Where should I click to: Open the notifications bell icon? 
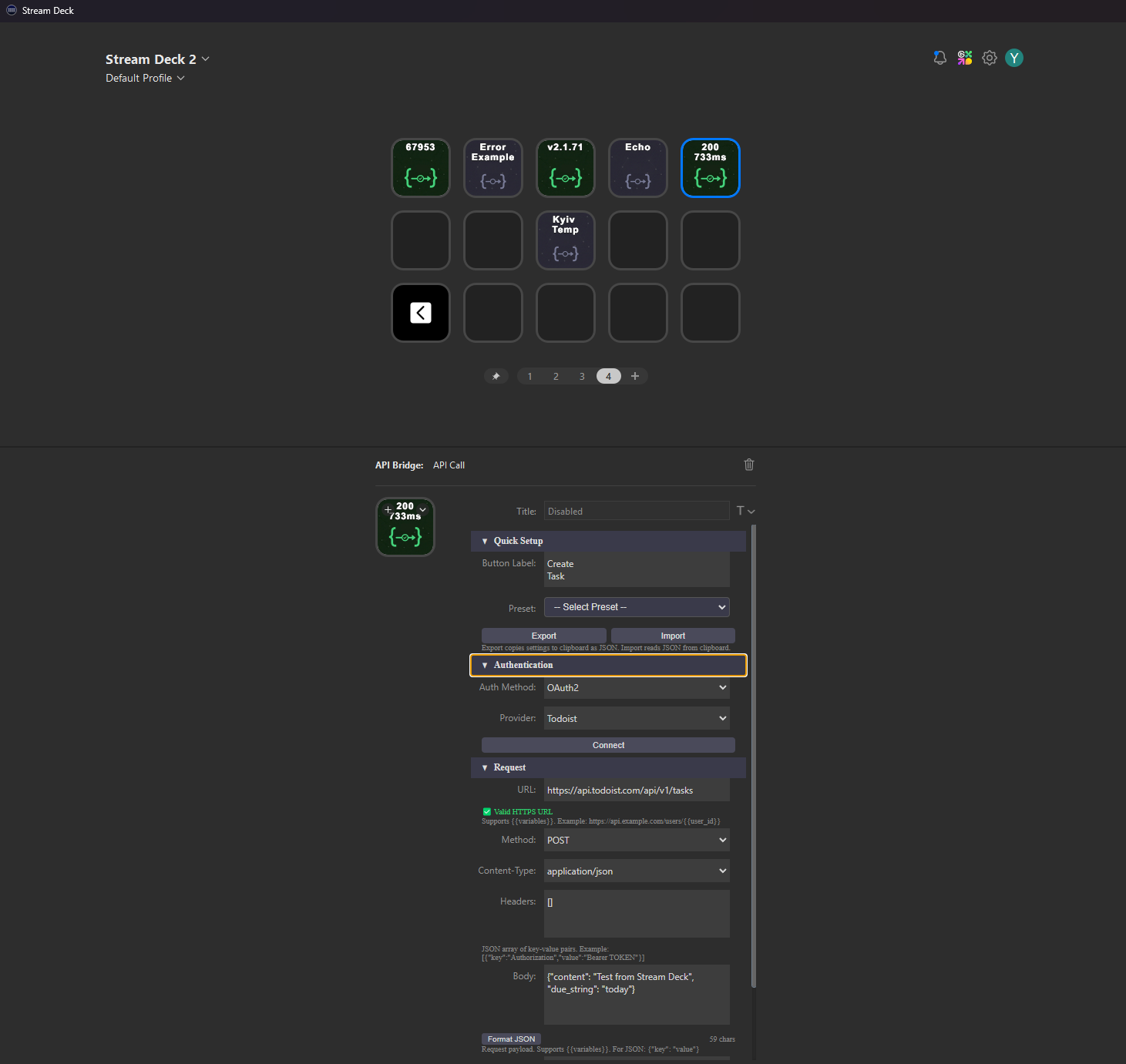[x=939, y=58]
